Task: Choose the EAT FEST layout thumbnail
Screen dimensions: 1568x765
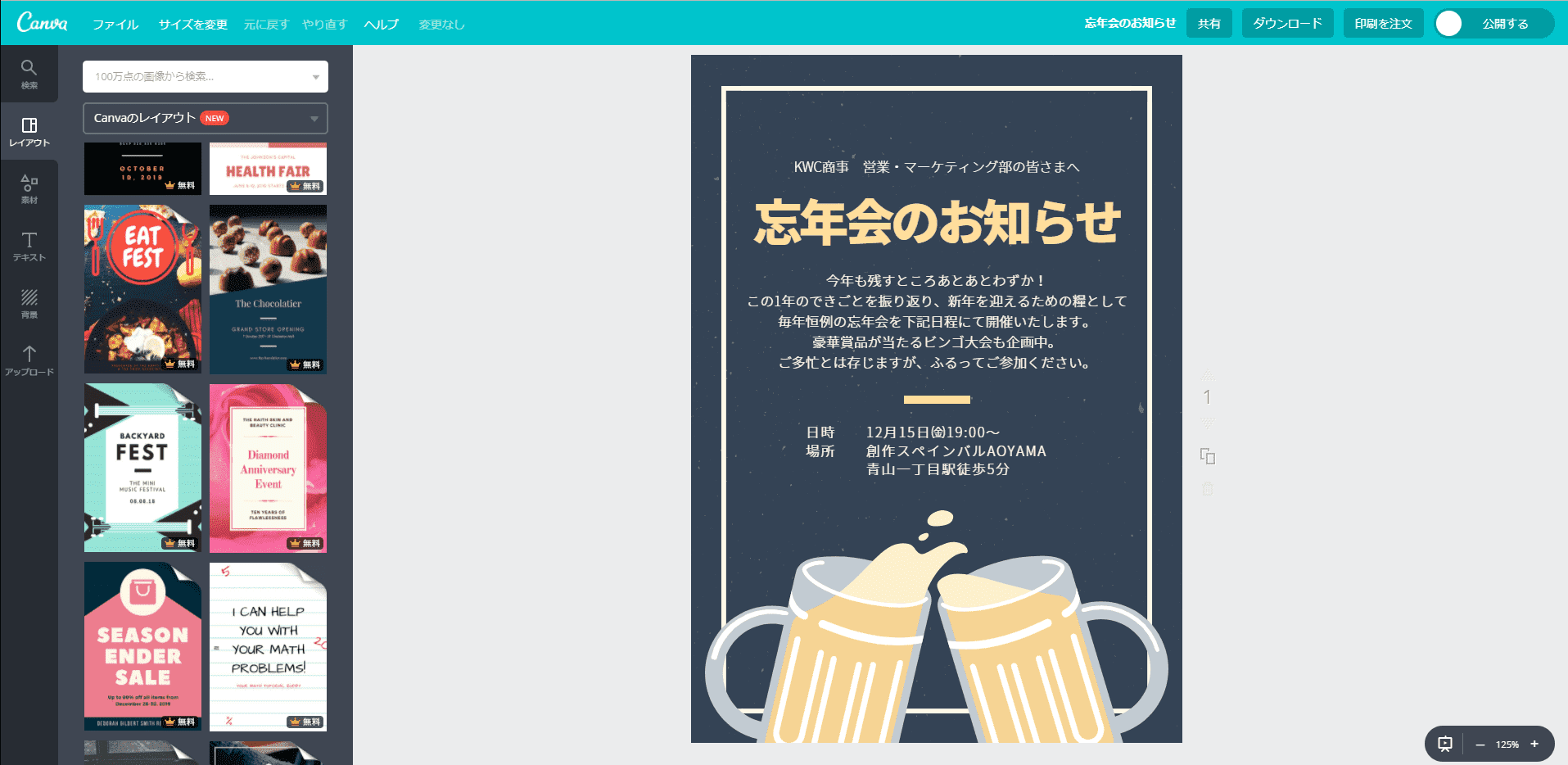Action: [x=142, y=289]
